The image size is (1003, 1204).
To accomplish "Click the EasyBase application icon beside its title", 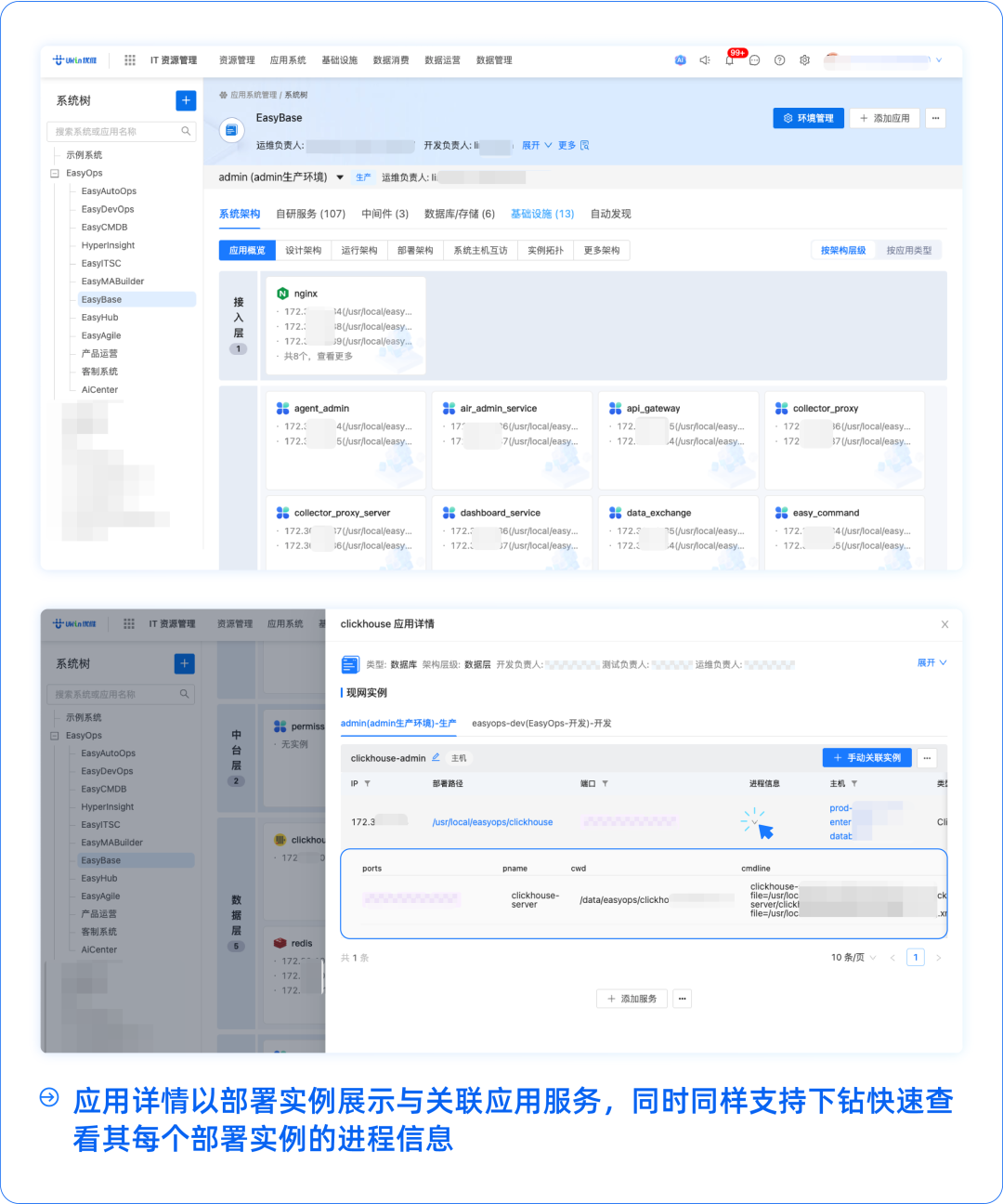I will coord(232,131).
